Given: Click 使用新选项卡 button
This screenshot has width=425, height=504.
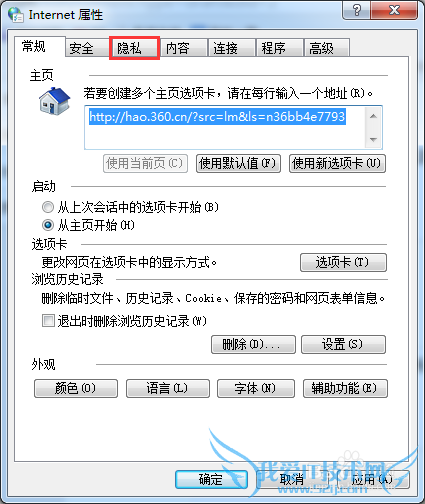Looking at the screenshot, I should (337, 163).
